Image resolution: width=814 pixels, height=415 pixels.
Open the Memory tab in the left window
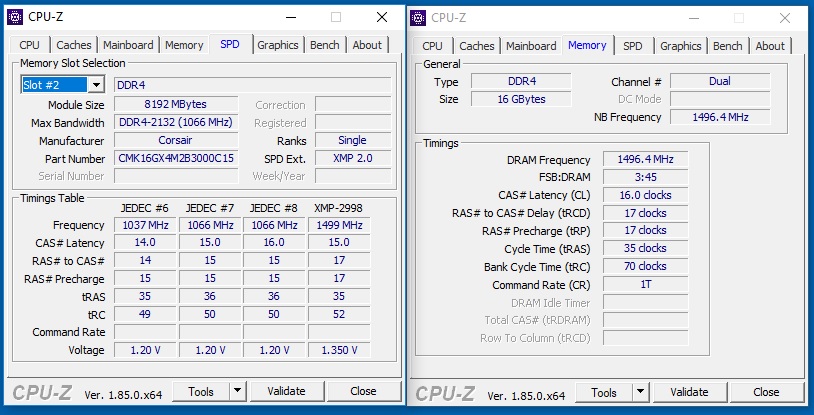tap(184, 45)
